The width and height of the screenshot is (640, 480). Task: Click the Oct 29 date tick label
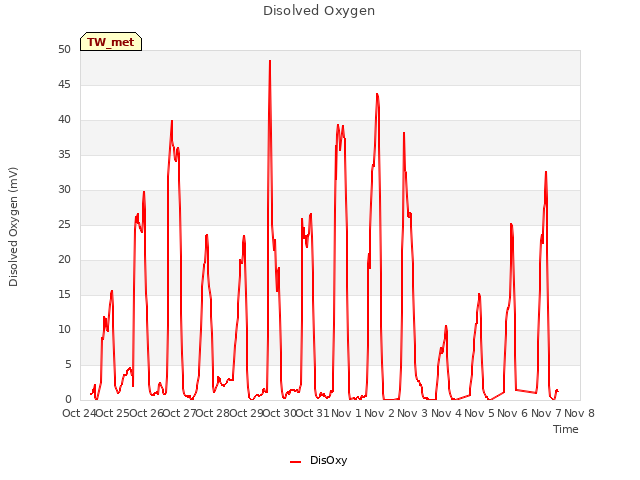[x=246, y=413]
